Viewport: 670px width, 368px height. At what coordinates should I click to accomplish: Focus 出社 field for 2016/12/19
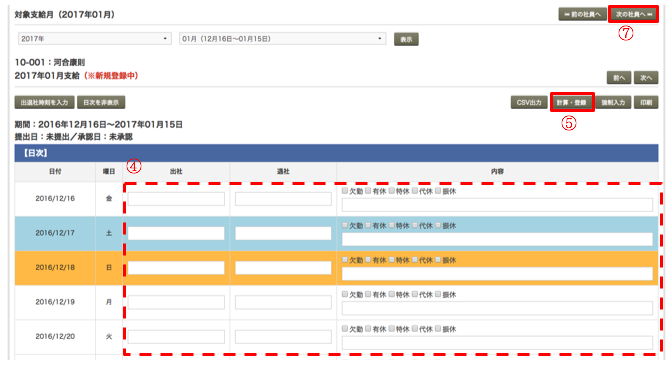[x=176, y=302]
